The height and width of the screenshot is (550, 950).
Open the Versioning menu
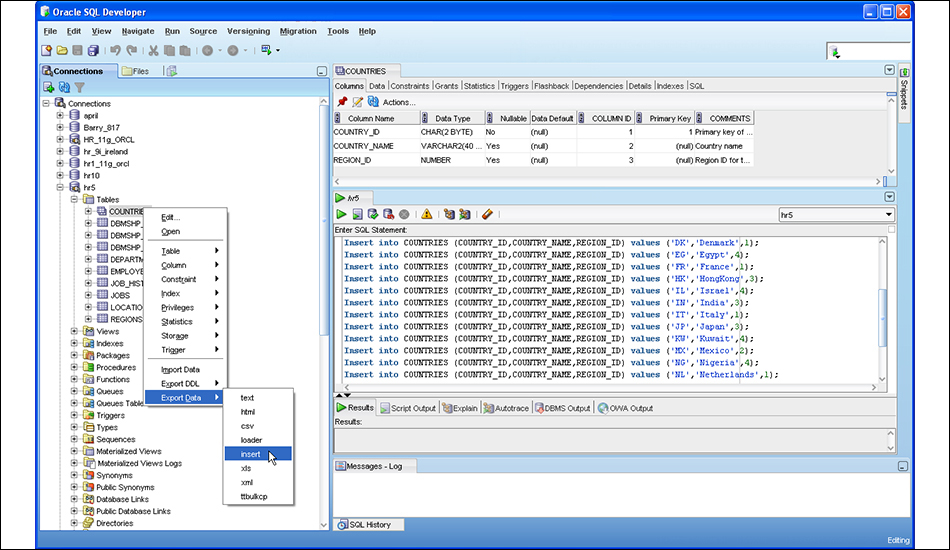coord(248,31)
